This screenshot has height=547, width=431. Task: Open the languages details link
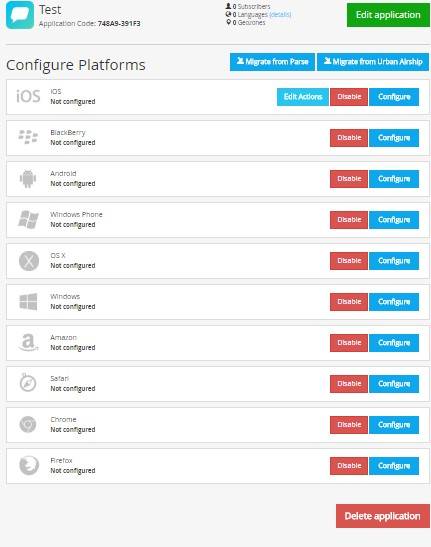(280, 14)
